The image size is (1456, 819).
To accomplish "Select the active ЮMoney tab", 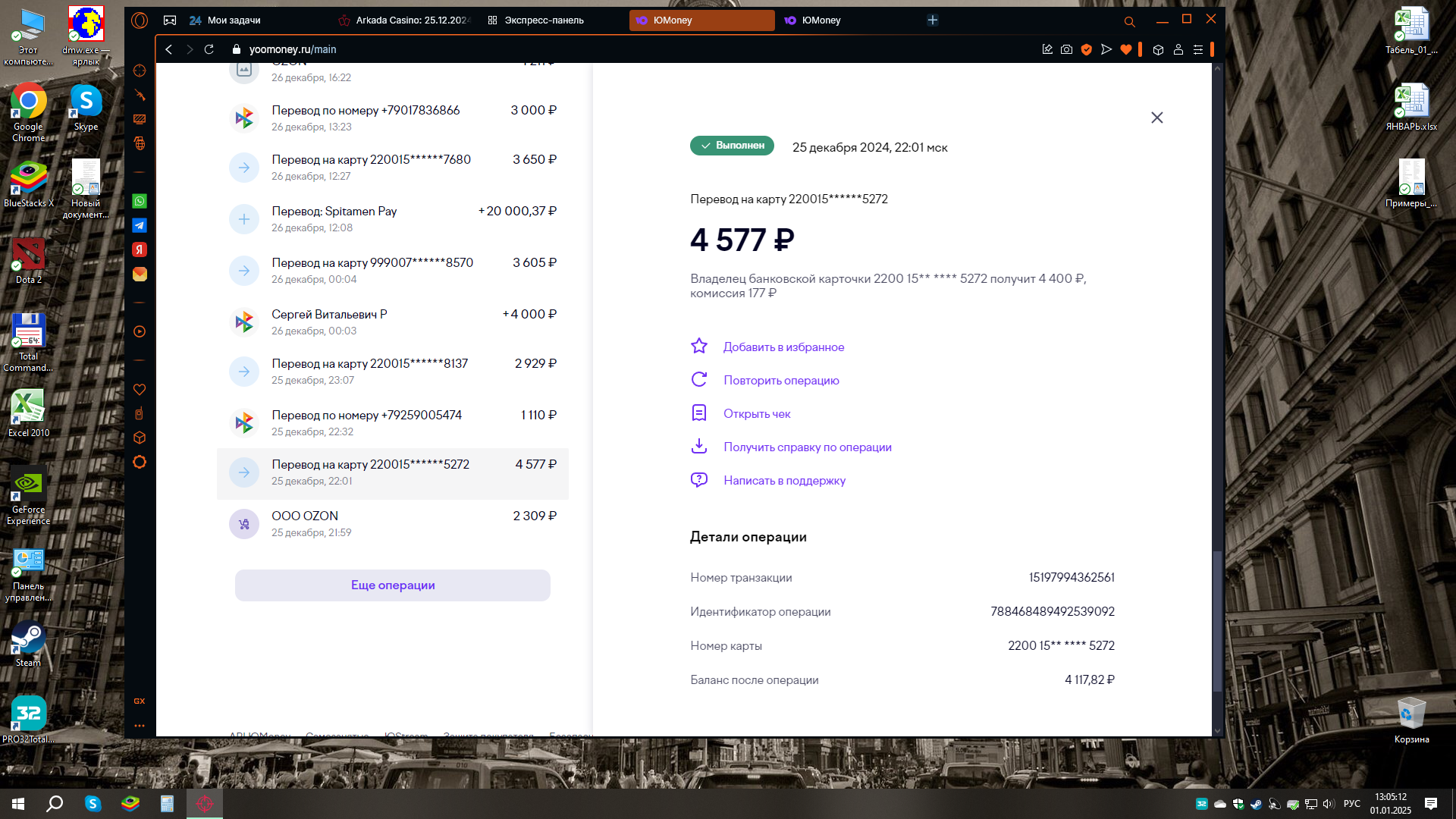I will tap(701, 20).
